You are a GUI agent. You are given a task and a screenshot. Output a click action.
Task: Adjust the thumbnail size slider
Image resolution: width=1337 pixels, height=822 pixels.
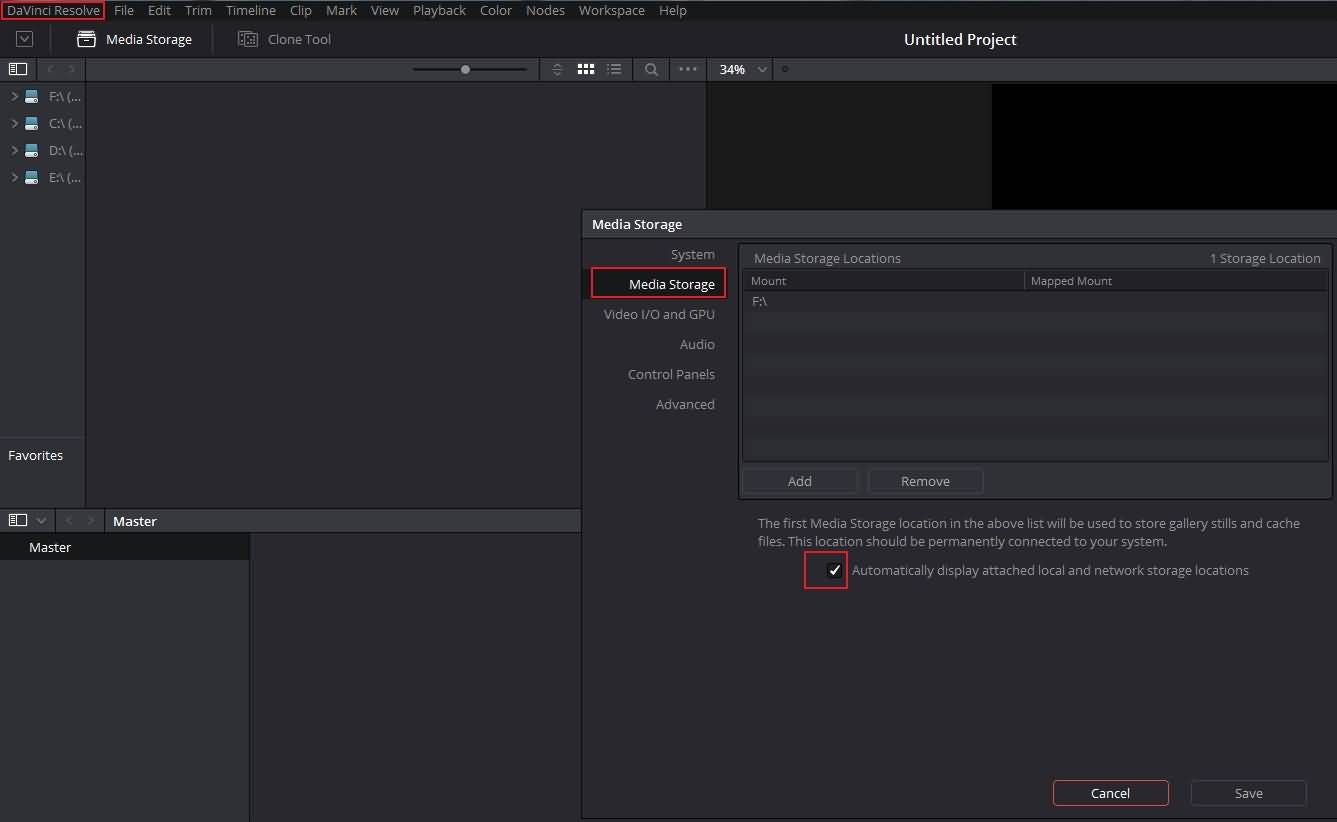pos(465,69)
